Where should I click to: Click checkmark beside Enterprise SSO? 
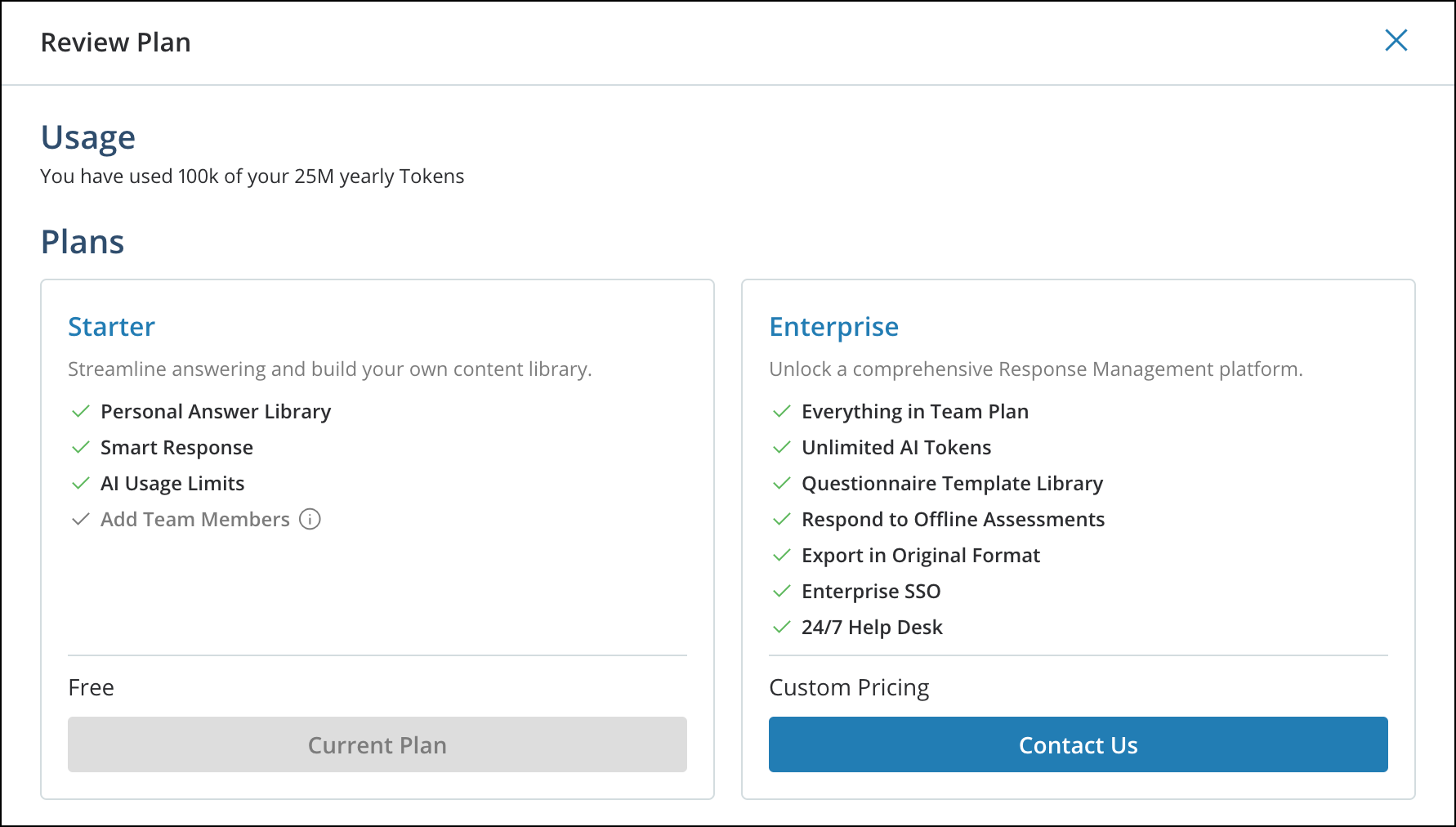[781, 591]
